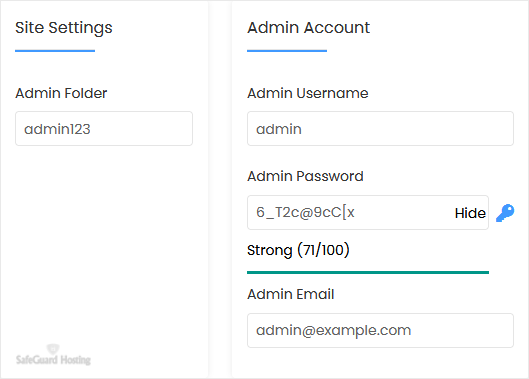The width and height of the screenshot is (529, 379).
Task: Click the green password strength bar
Action: coord(368,272)
